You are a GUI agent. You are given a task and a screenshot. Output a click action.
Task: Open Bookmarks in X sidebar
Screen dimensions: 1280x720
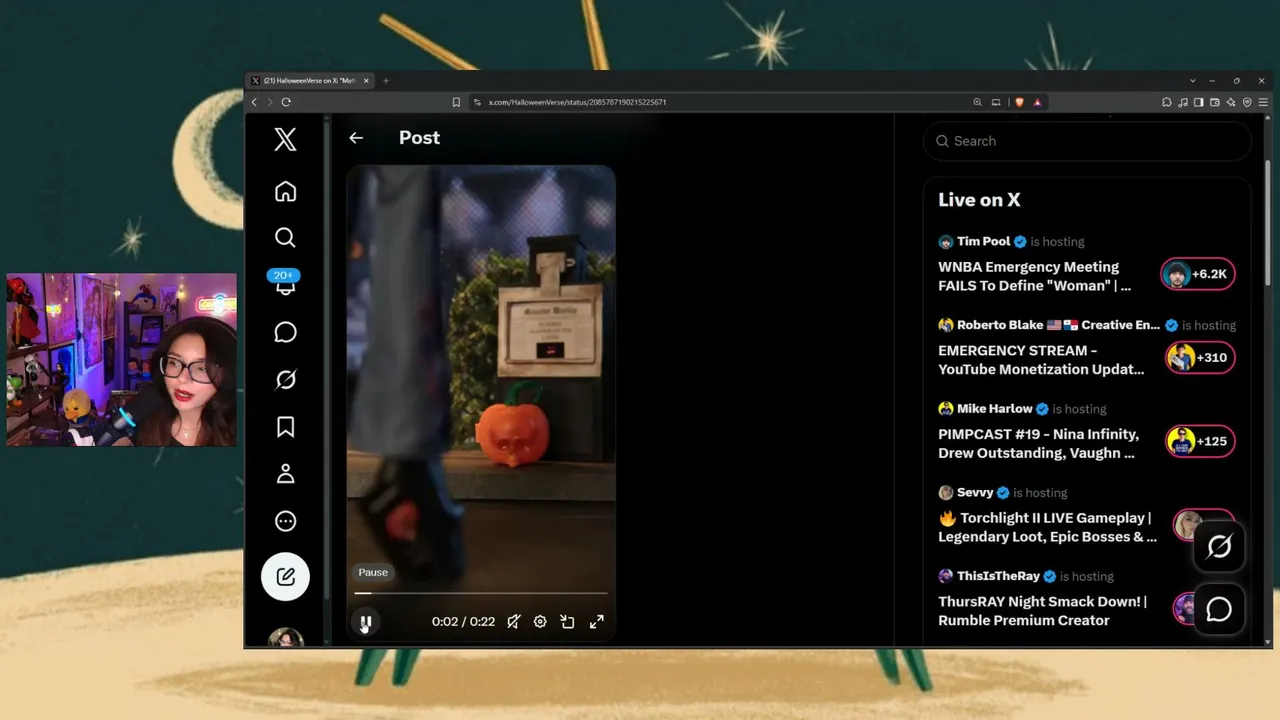[x=285, y=427]
